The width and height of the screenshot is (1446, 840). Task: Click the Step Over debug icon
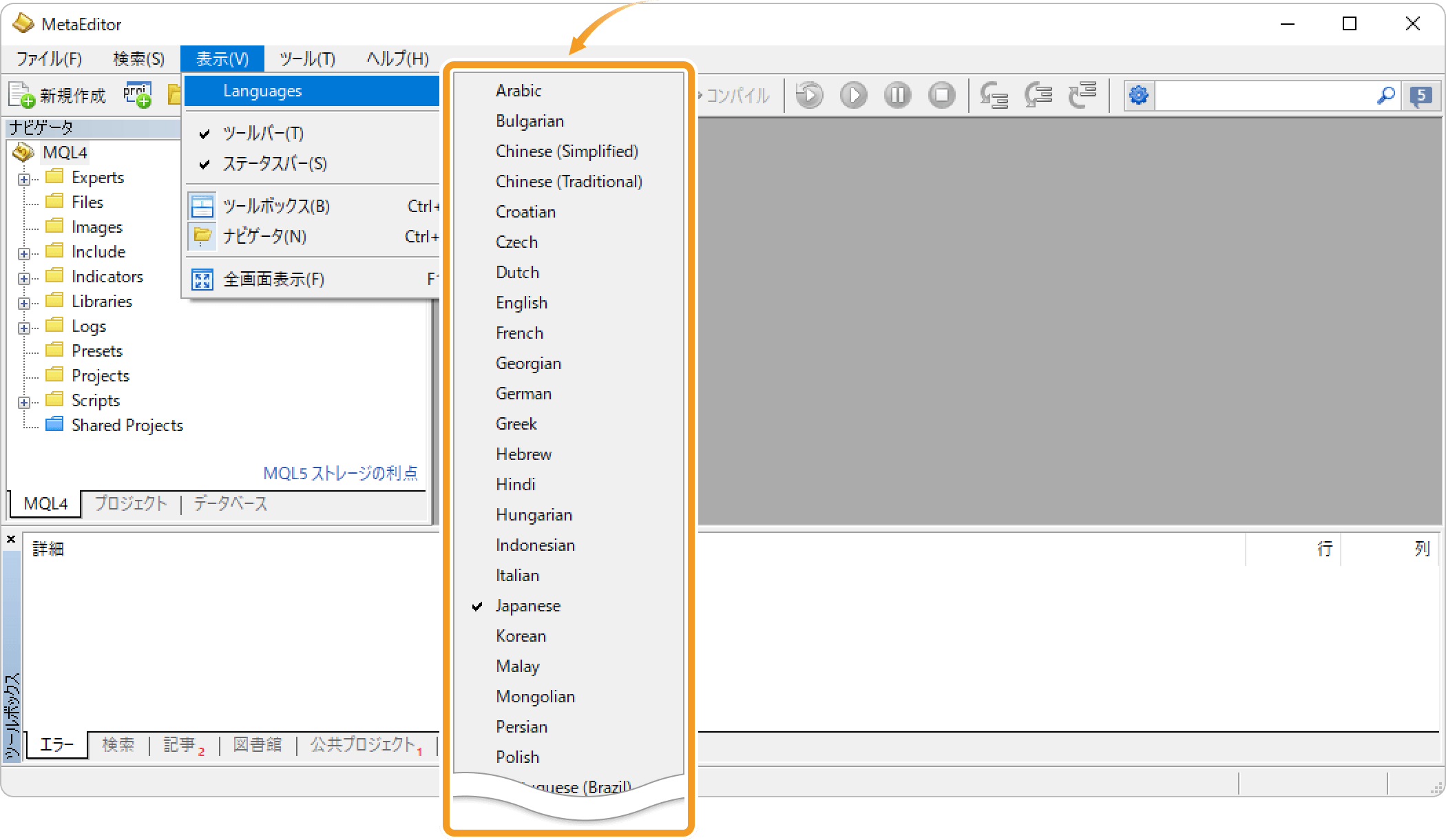[x=1038, y=95]
